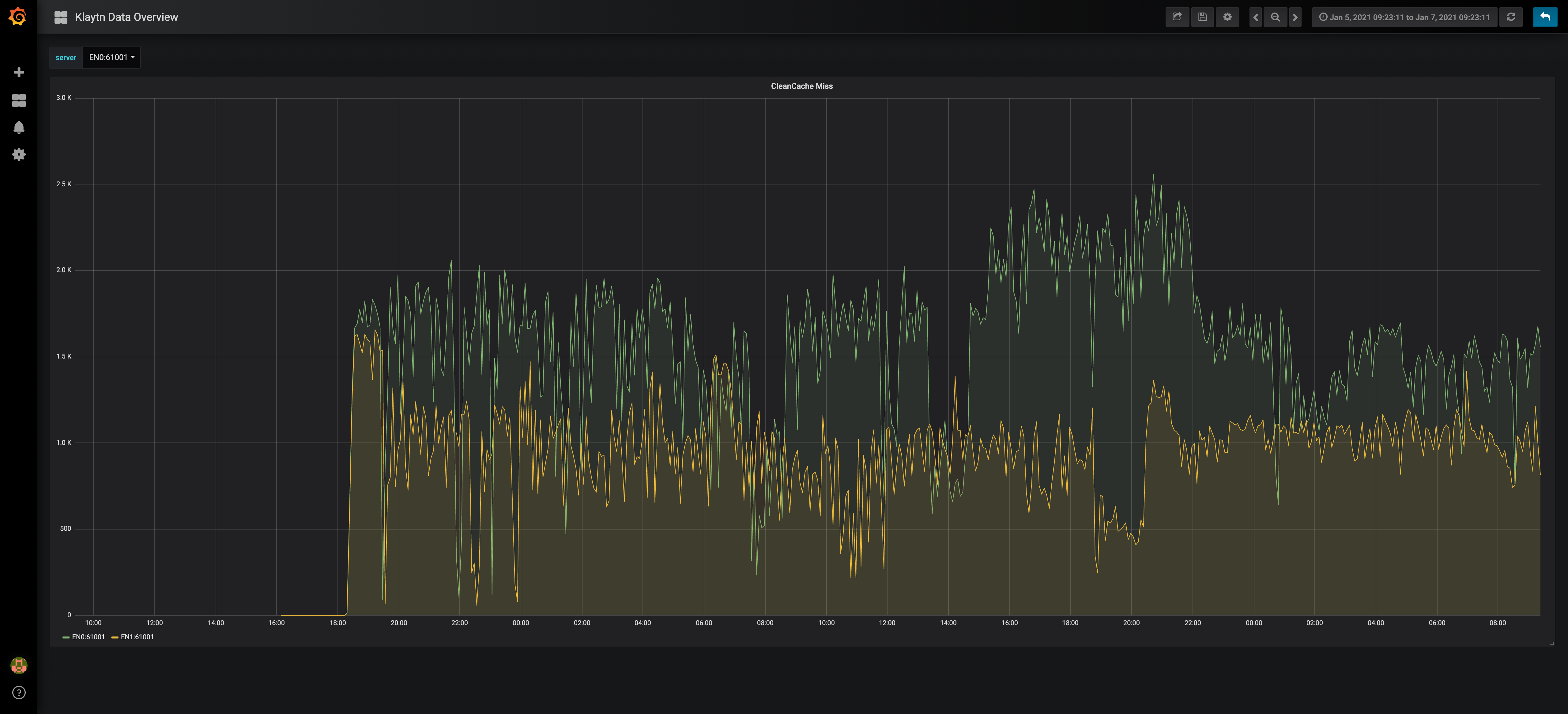
Task: Open dashboard settings gear in top bar
Action: pos(1227,17)
